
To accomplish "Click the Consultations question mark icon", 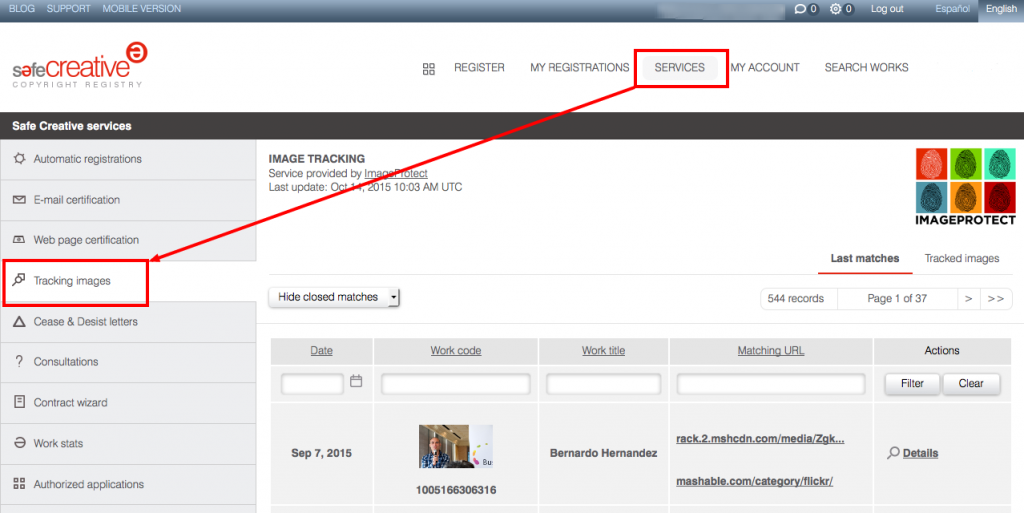I will [x=19, y=362].
